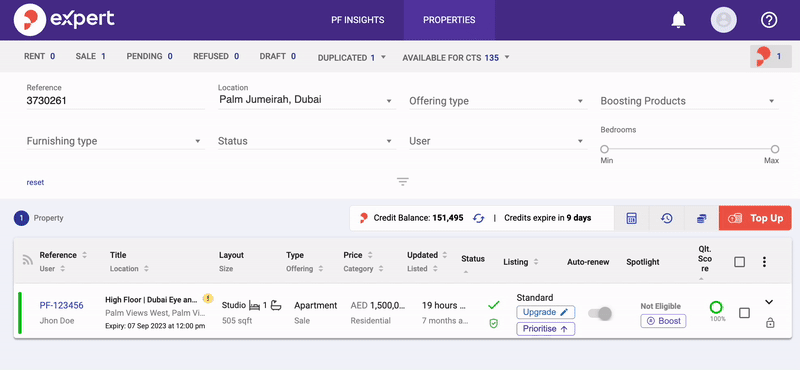Open the Status filter dropdown
This screenshot has width=800, height=370.
click(x=307, y=141)
